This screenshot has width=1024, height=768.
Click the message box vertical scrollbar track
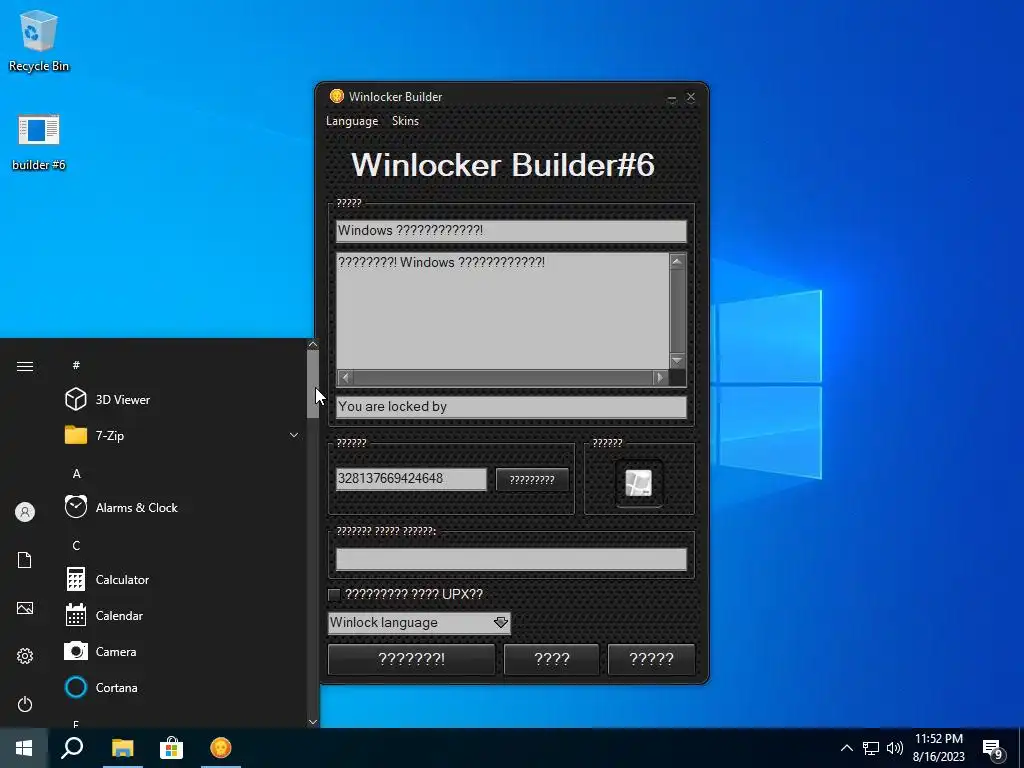pyautogui.click(x=677, y=311)
